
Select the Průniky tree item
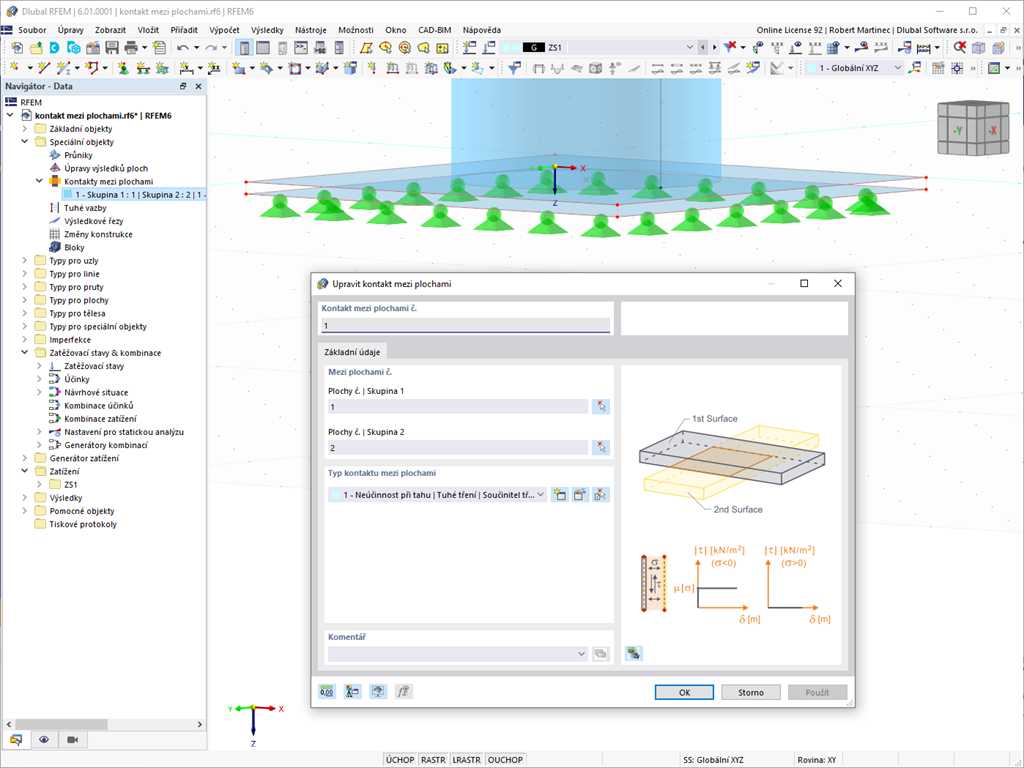coord(78,155)
